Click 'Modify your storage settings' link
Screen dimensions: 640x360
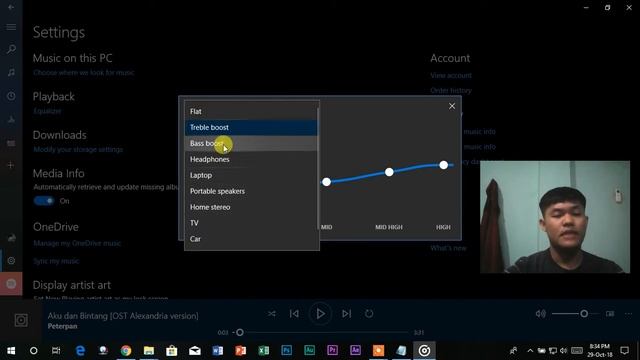pyautogui.click(x=78, y=149)
